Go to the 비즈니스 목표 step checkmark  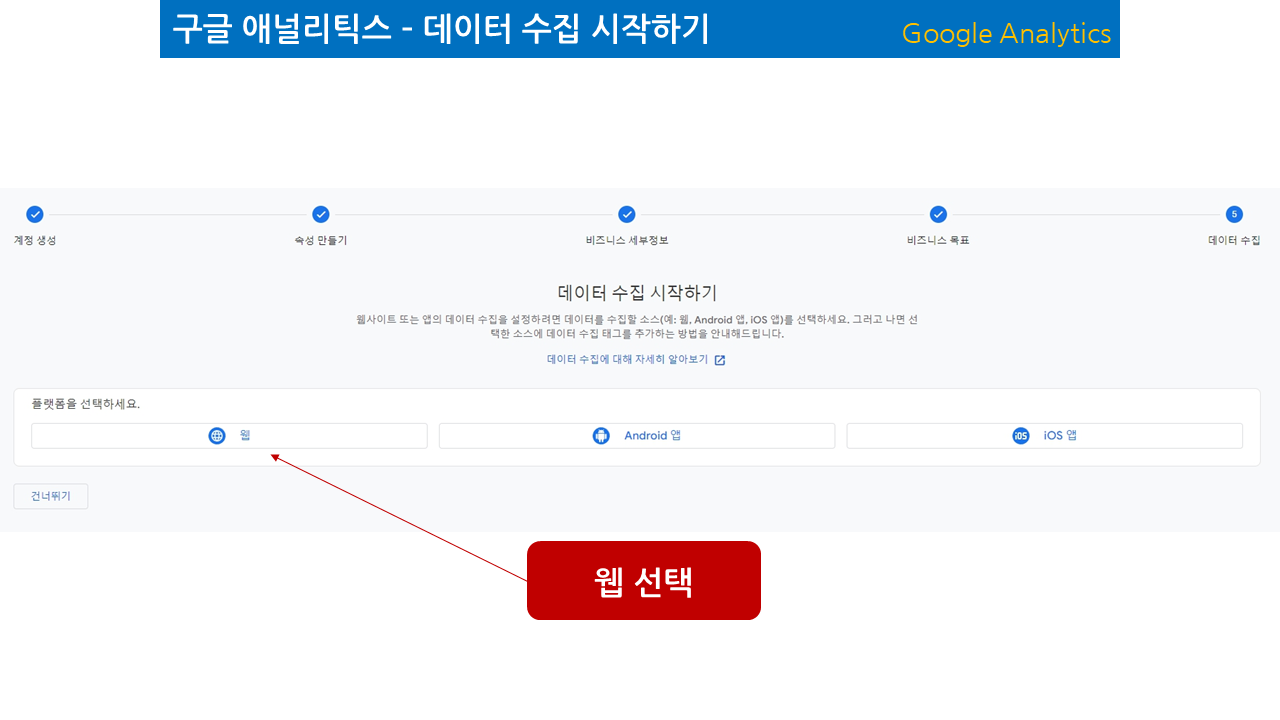938,214
